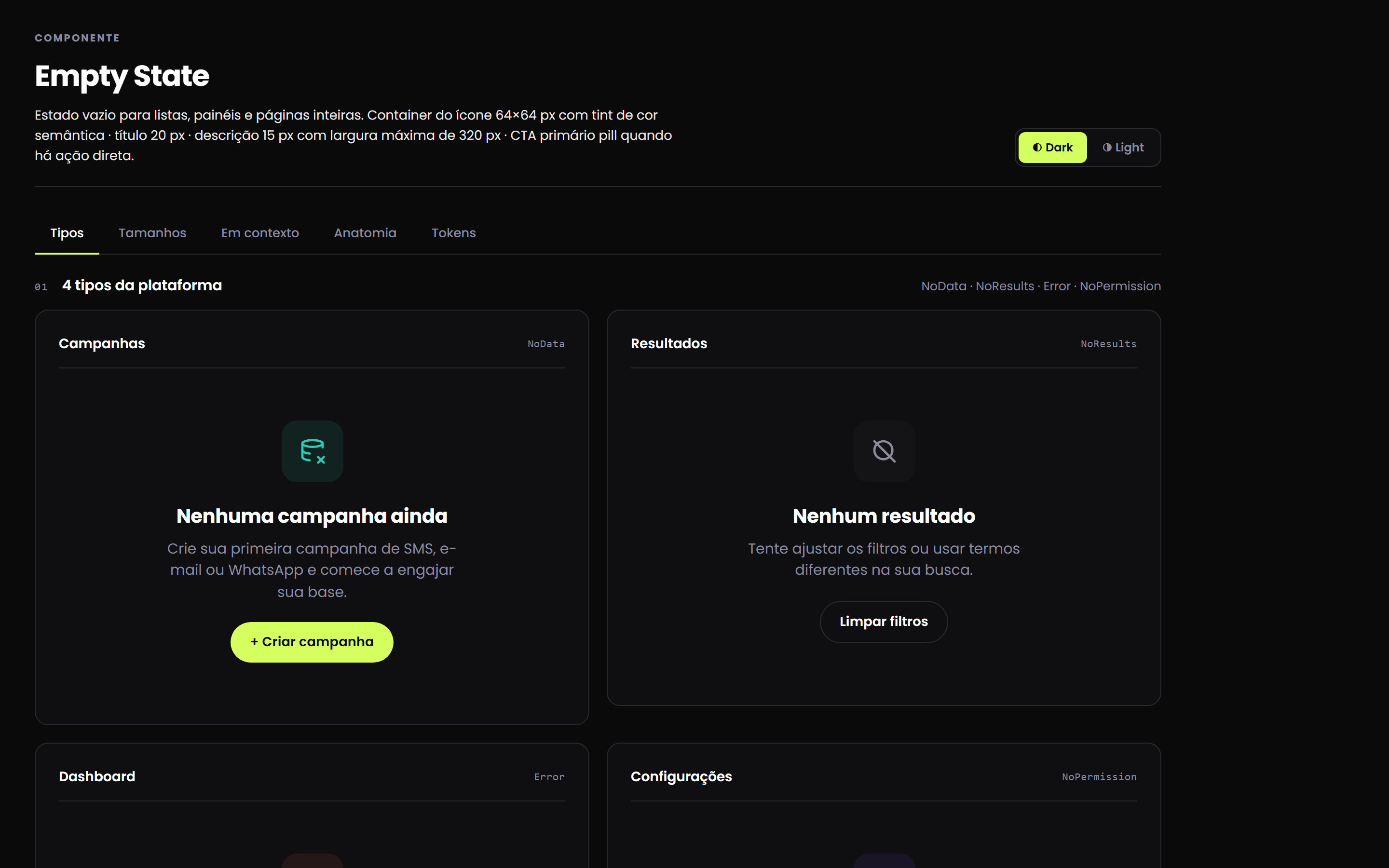Click the Configurações permission icon tile
Viewport: 1389px width, 868px height.
884,861
